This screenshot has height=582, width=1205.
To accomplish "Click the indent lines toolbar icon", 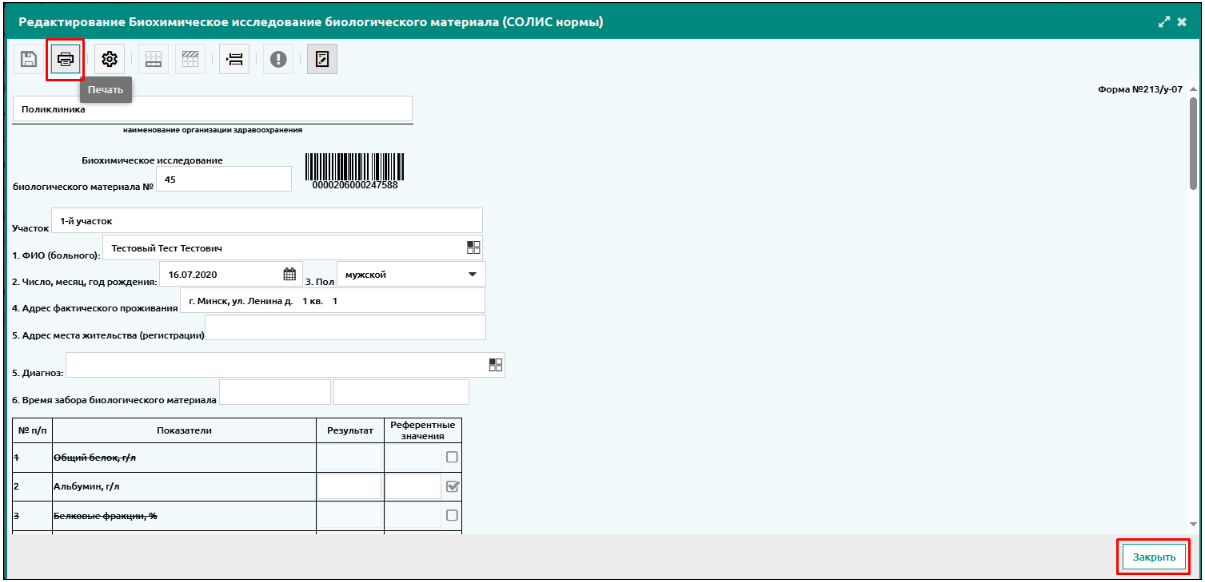I will [x=233, y=60].
